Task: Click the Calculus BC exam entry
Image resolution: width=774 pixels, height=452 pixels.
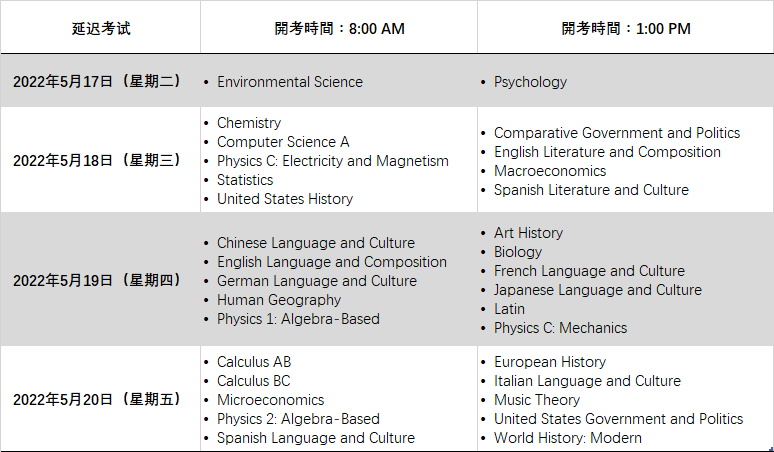Action: click(x=254, y=381)
